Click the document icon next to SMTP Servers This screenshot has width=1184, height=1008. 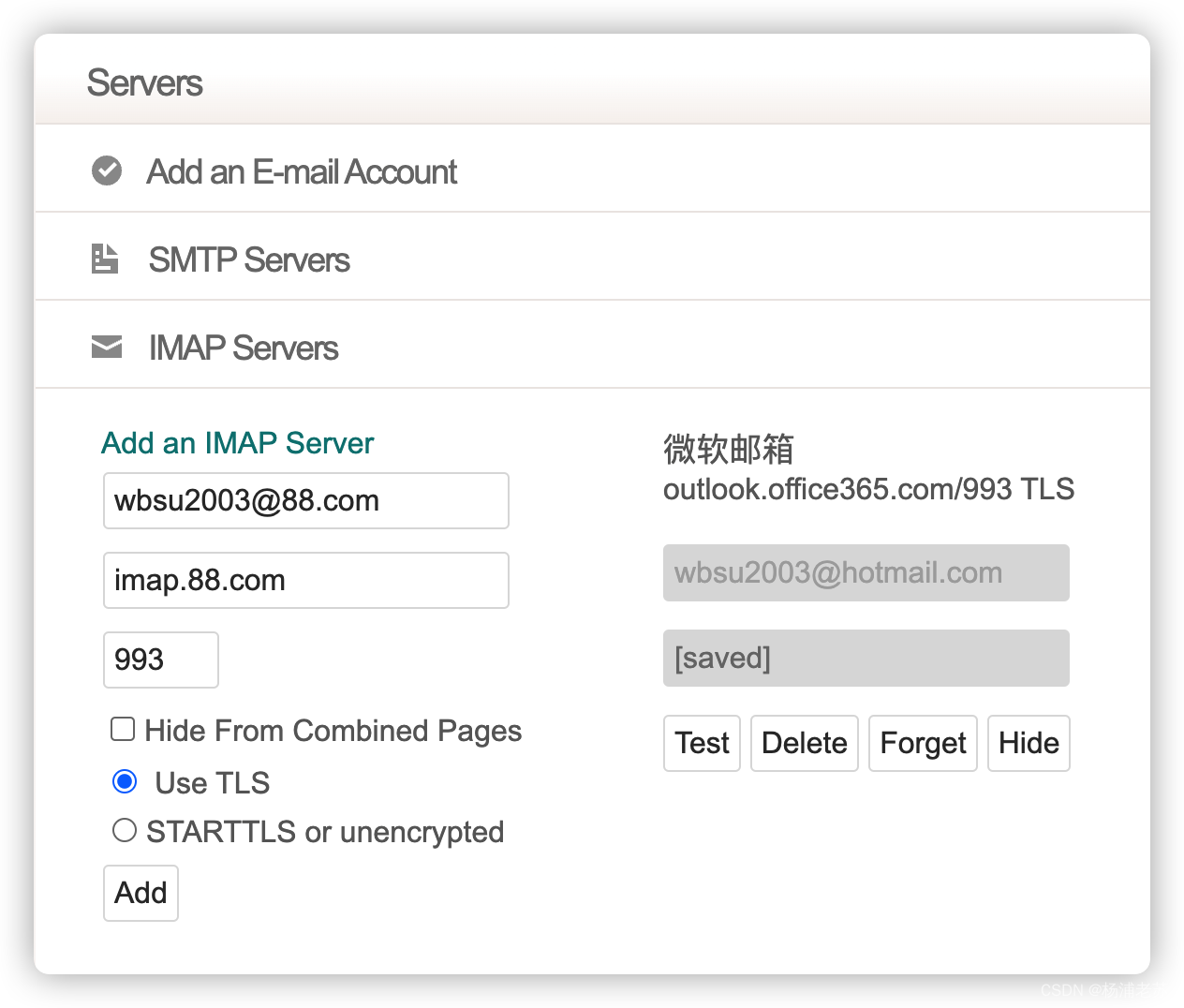click(105, 259)
